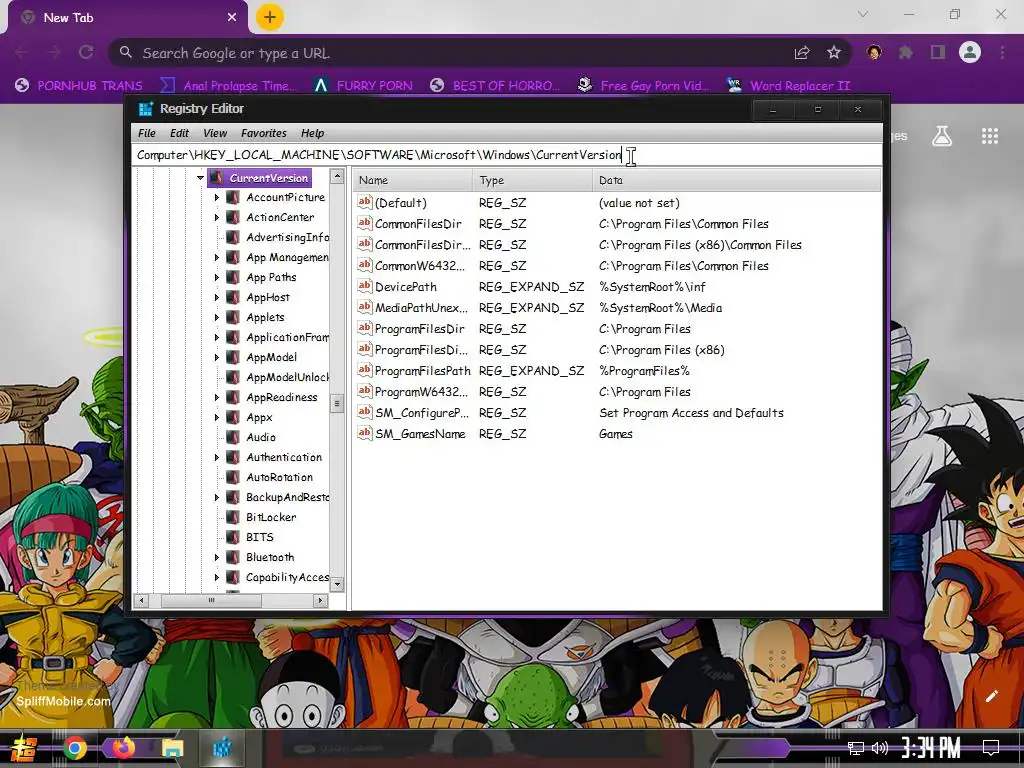Launch Chrome from the taskbar
The width and height of the screenshot is (1024, 768).
click(x=74, y=748)
